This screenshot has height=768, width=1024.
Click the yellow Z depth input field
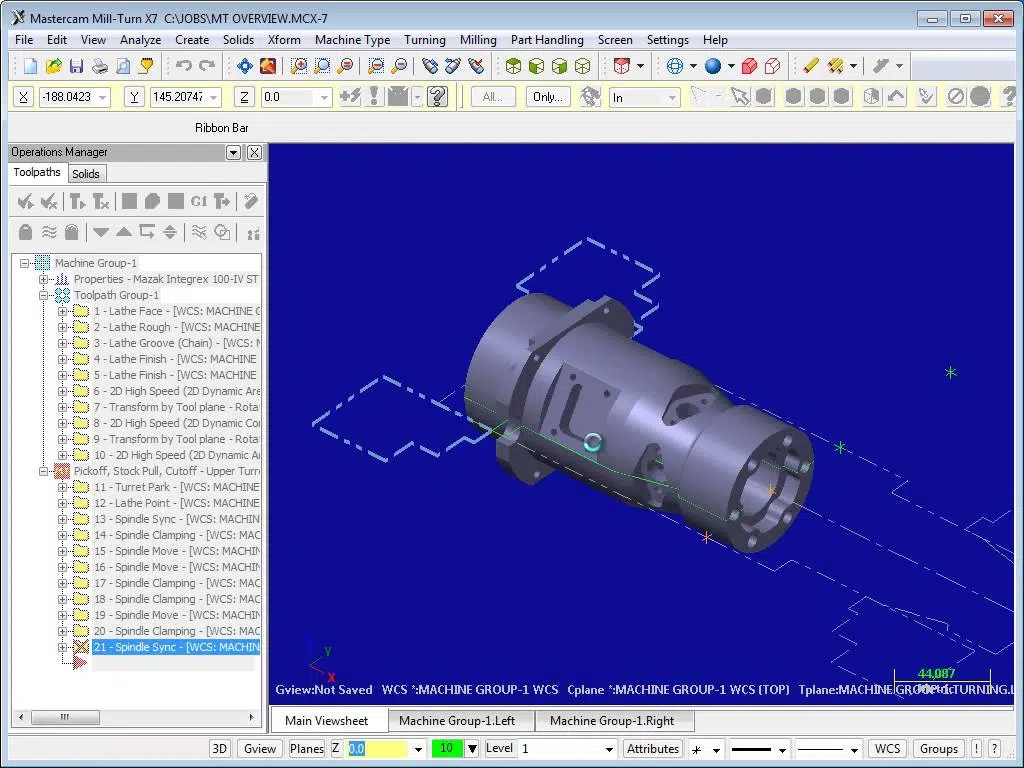pyautogui.click(x=377, y=748)
